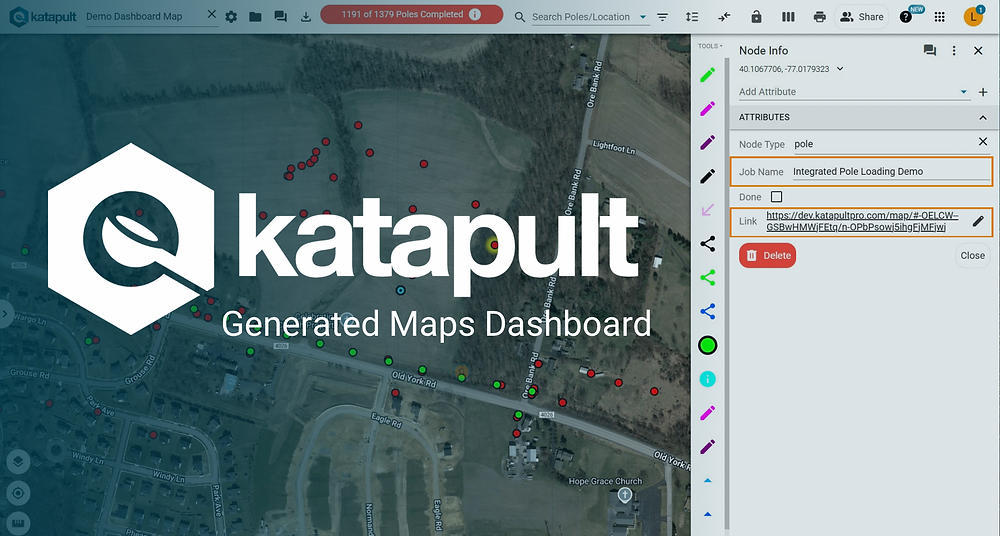Open map settings gear icon

click(x=231, y=17)
